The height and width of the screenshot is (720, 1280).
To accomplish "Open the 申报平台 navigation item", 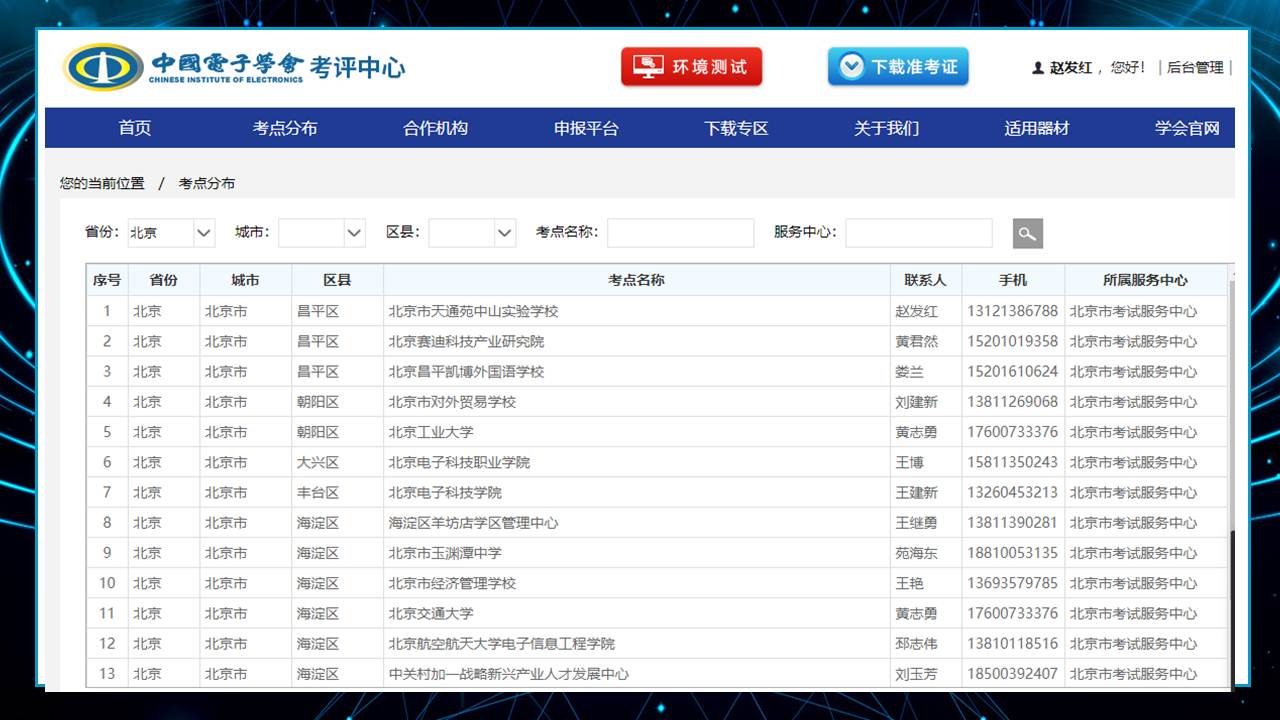I will pos(586,128).
